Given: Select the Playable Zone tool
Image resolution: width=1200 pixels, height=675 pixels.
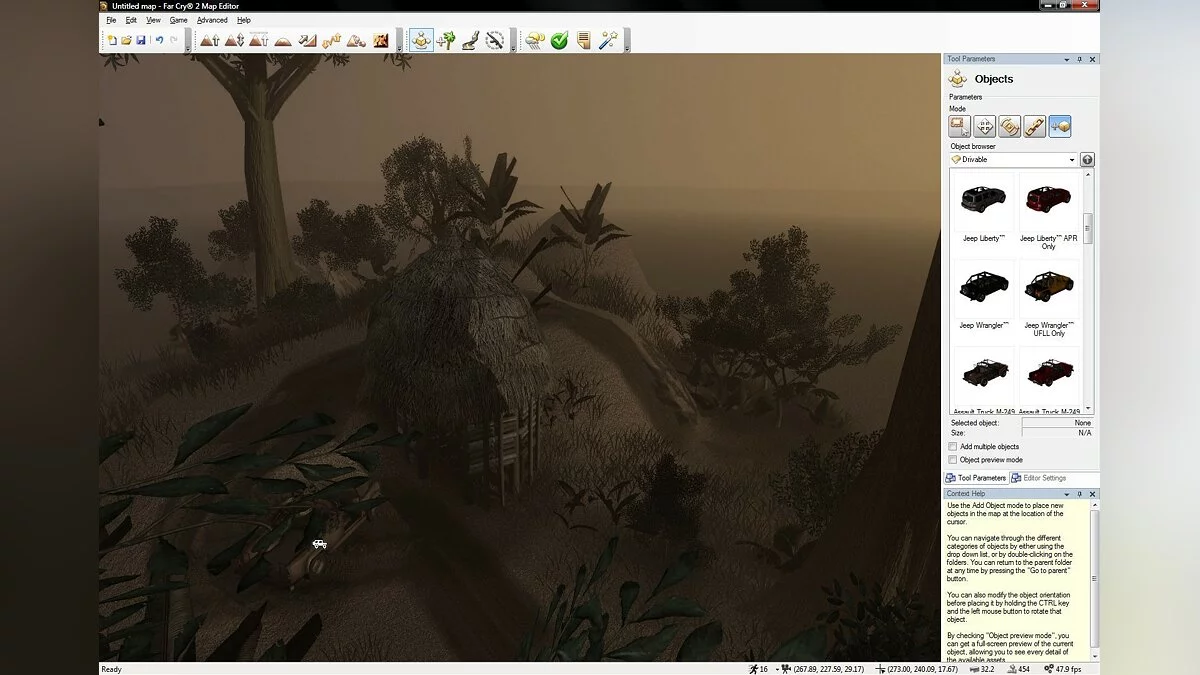Looking at the screenshot, I should pos(494,40).
